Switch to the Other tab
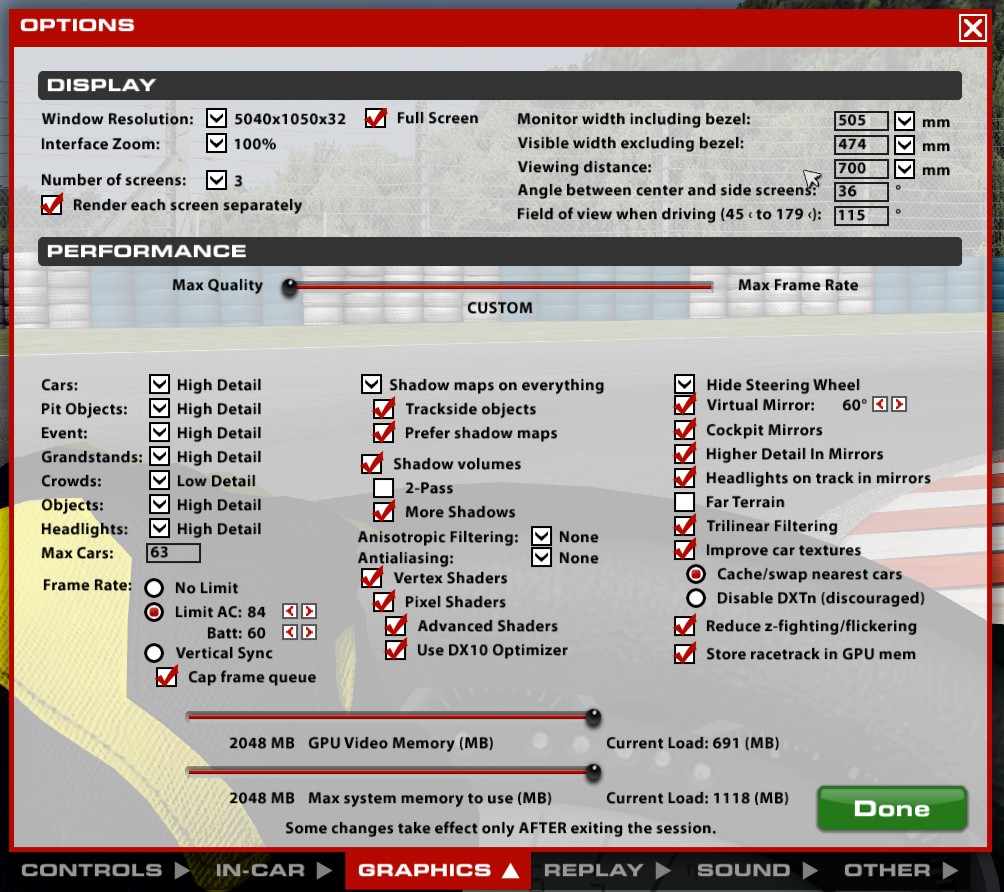The height and width of the screenshot is (892, 1004). tap(901, 870)
